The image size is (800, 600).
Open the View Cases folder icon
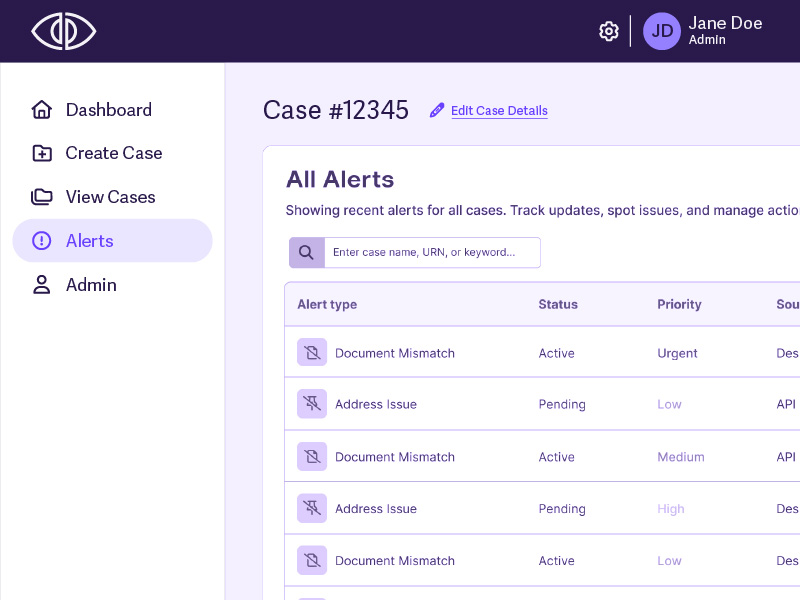coord(41,197)
